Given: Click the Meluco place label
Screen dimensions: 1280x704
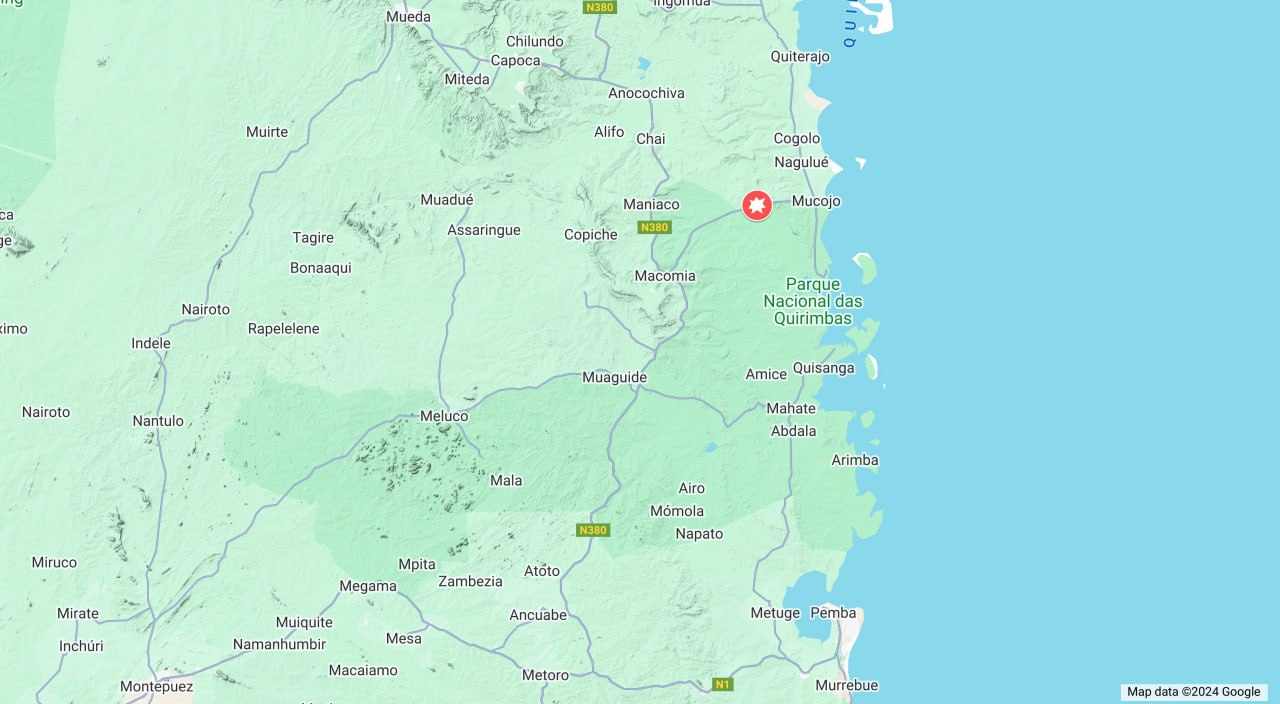Looking at the screenshot, I should (x=444, y=416).
